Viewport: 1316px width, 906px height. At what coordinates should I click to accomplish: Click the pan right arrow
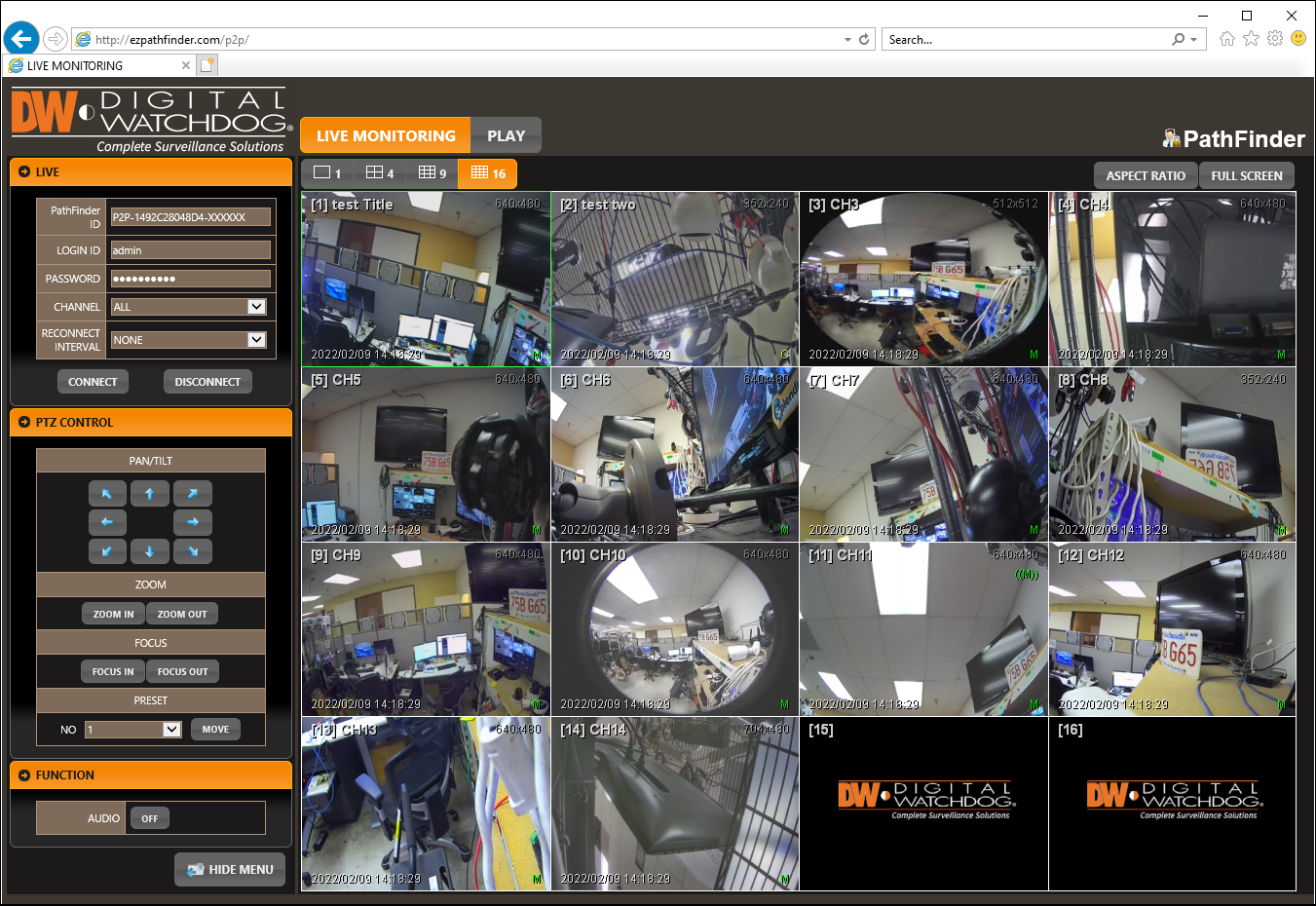tap(193, 522)
